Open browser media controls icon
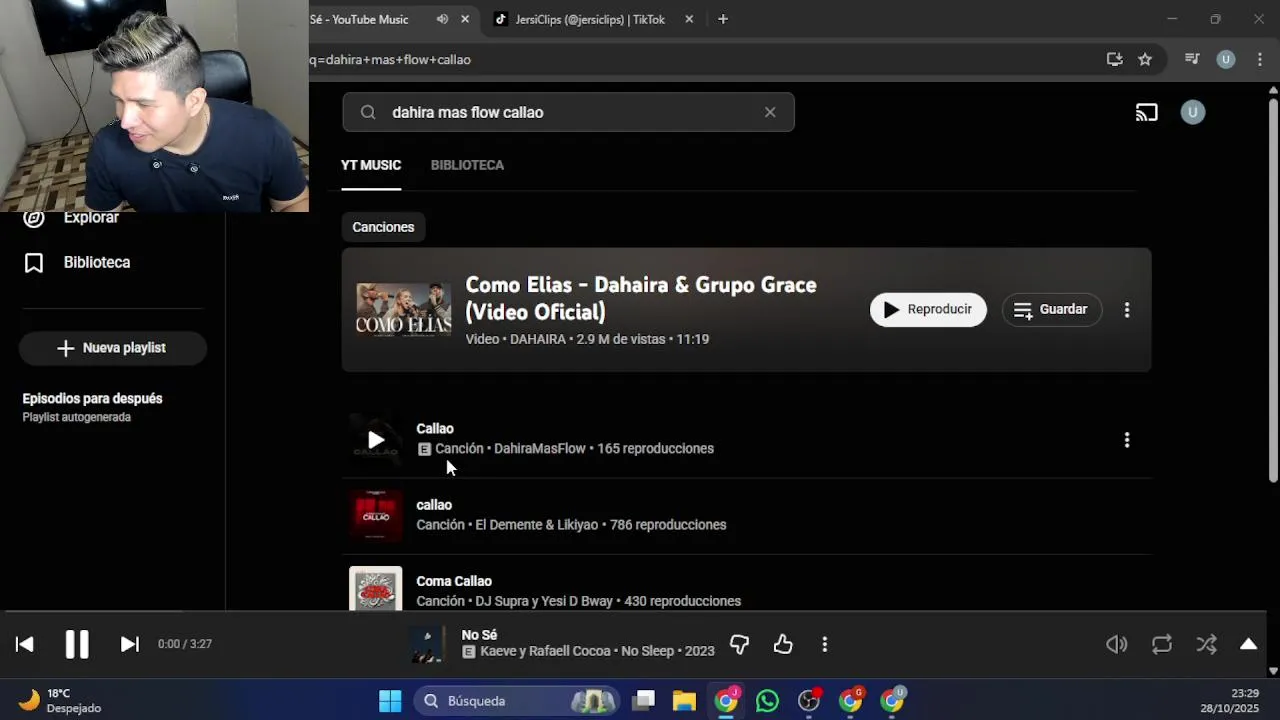This screenshot has width=1280, height=720. coord(1192,60)
